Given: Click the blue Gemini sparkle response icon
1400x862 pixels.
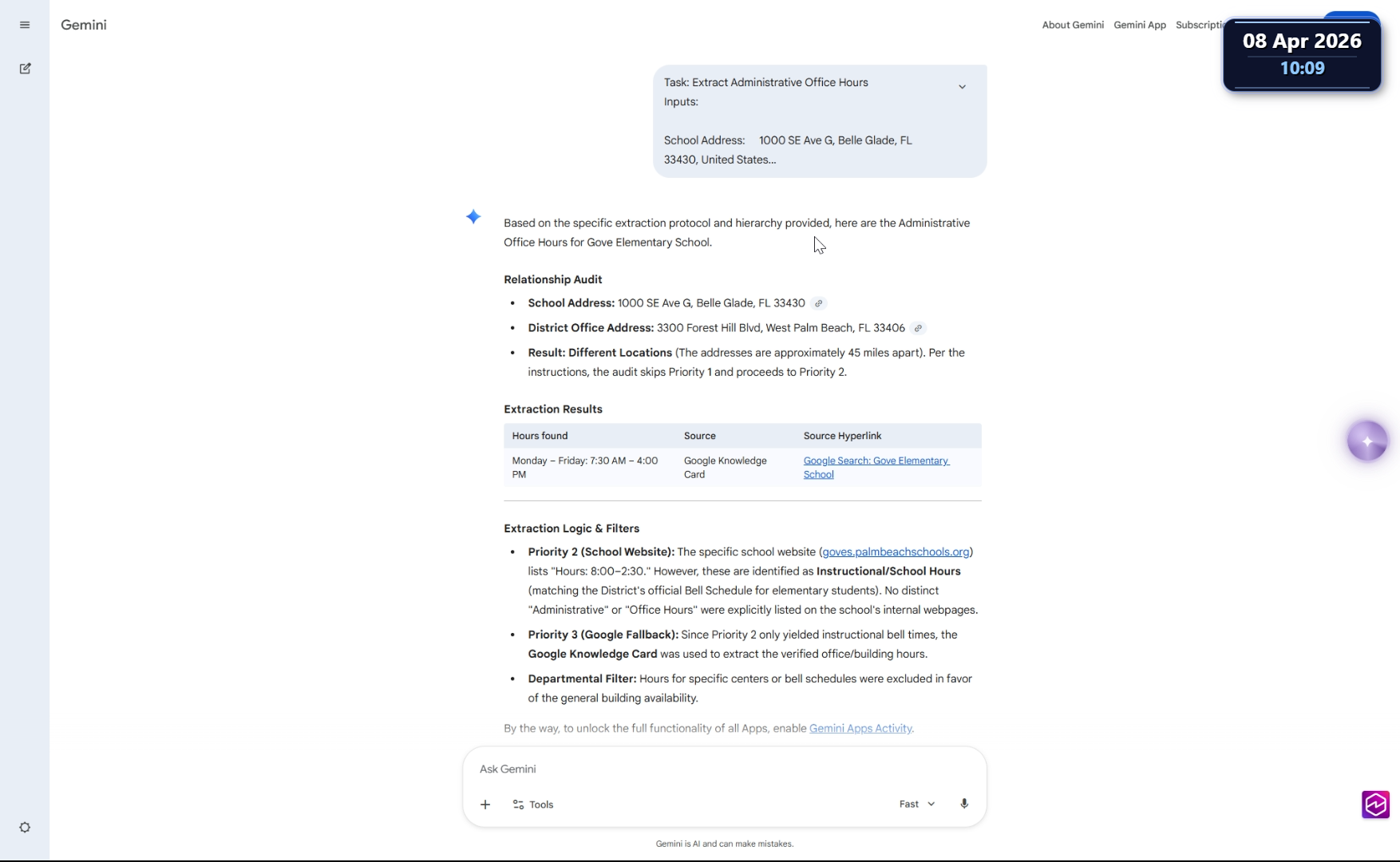Looking at the screenshot, I should point(473,216).
